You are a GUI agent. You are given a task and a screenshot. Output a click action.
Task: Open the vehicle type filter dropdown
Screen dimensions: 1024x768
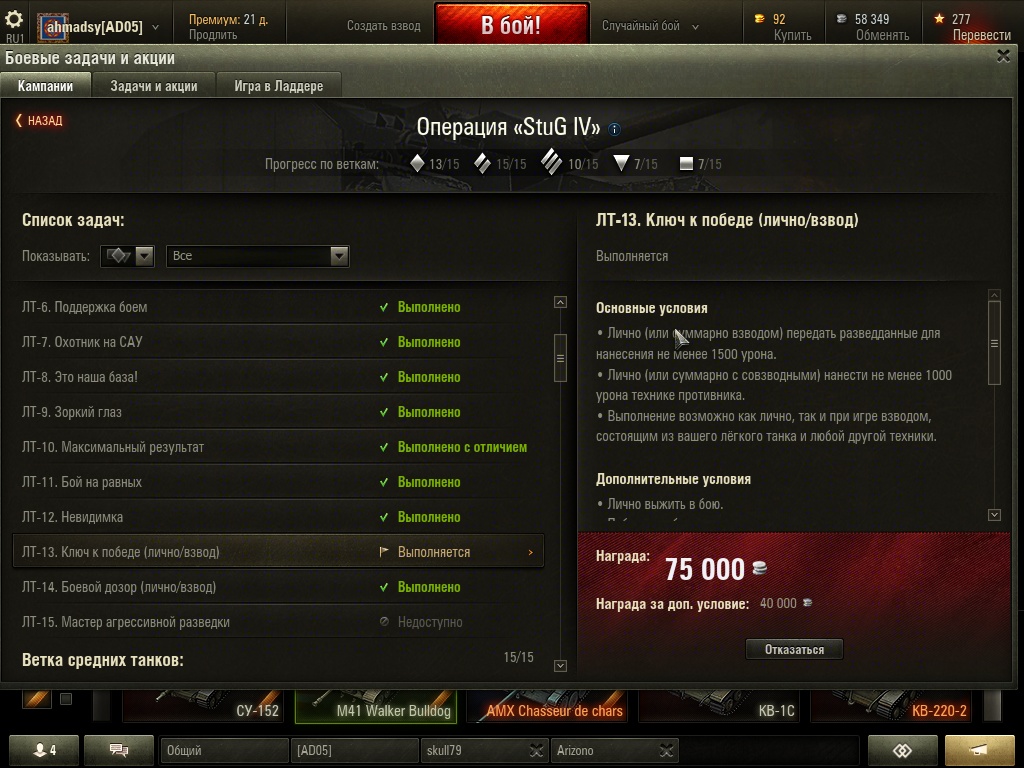(x=127, y=256)
